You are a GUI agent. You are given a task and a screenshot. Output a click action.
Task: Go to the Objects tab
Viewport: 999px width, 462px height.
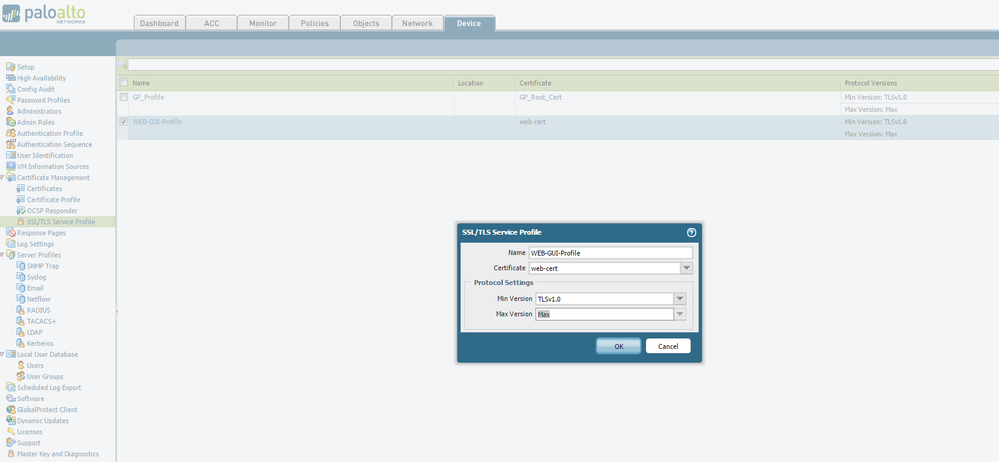point(366,23)
